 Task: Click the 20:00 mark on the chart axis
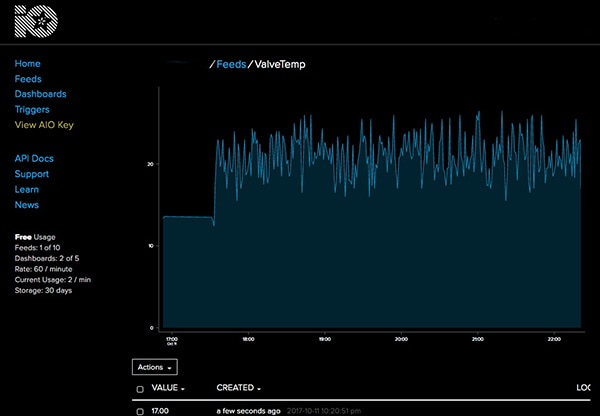(400, 338)
